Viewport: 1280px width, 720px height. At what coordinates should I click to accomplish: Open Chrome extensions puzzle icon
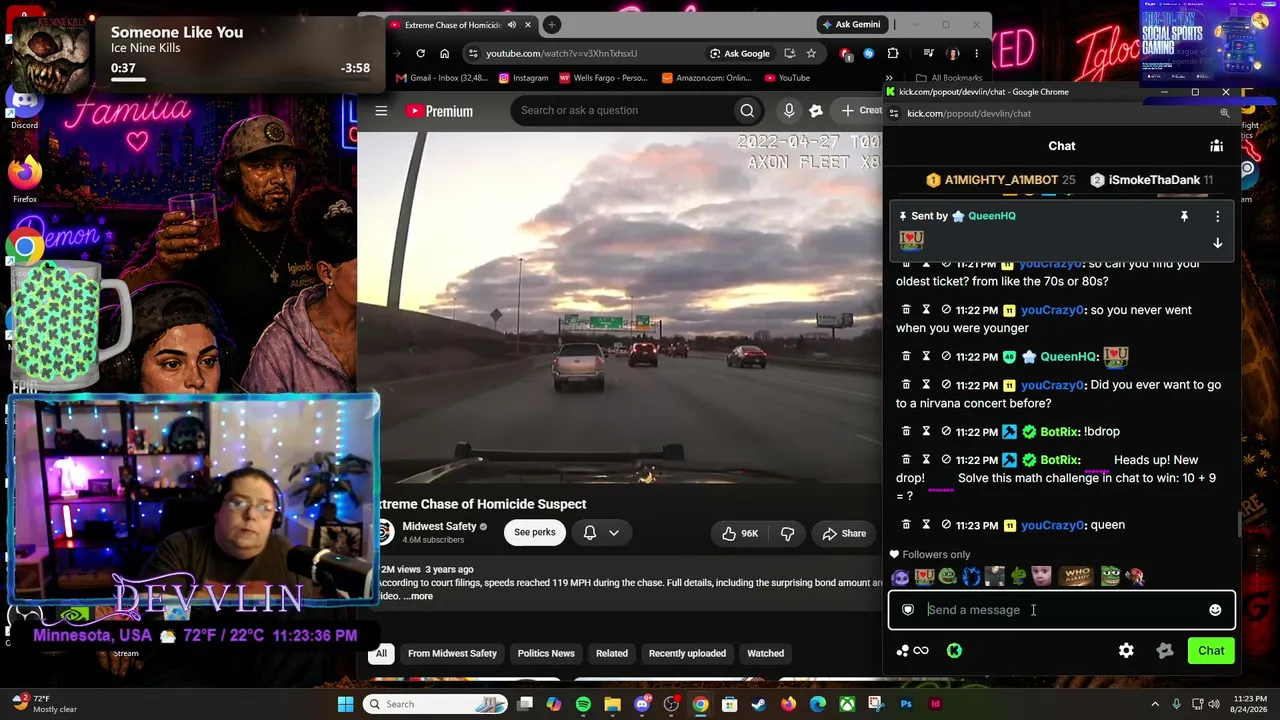[893, 53]
